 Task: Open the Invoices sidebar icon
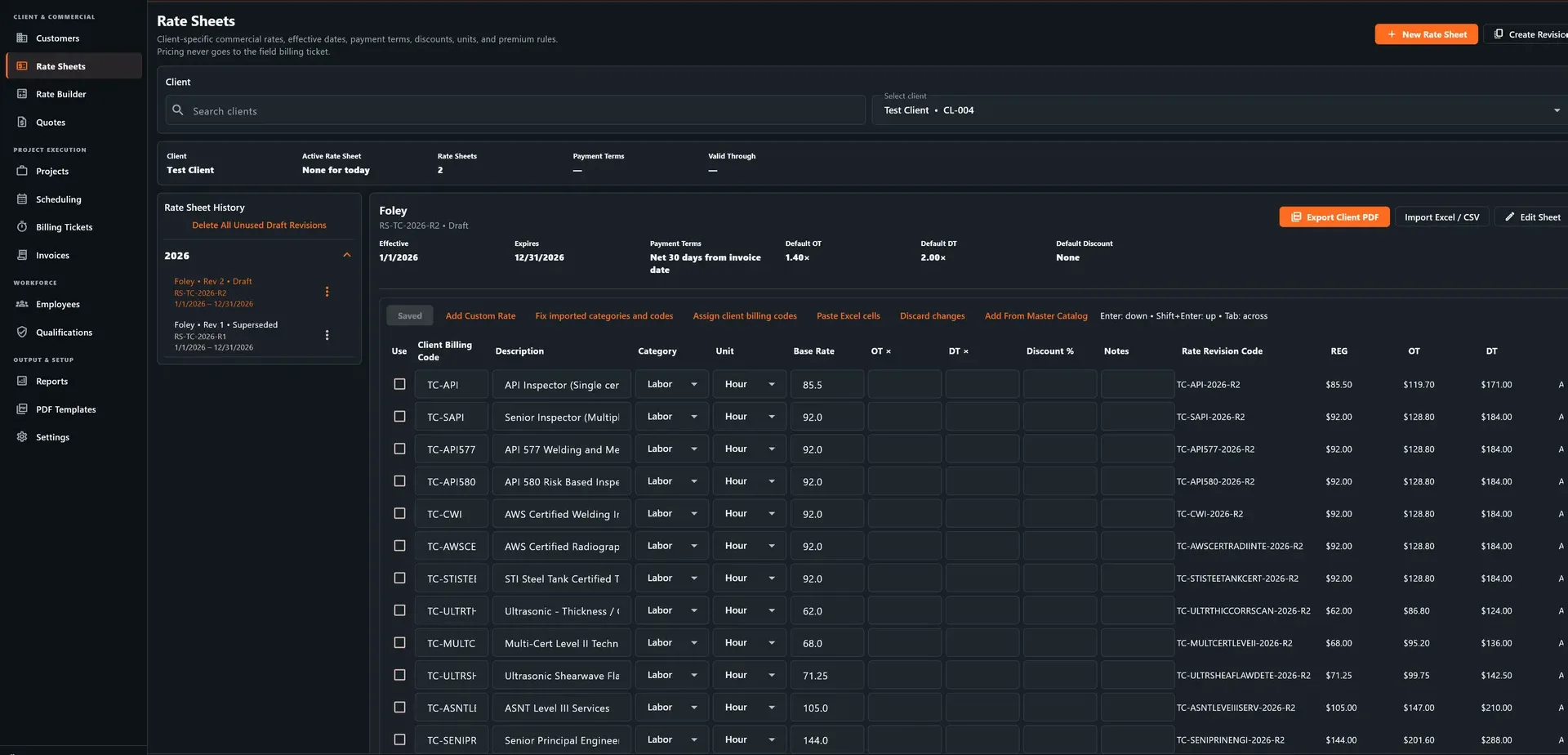[x=22, y=256]
